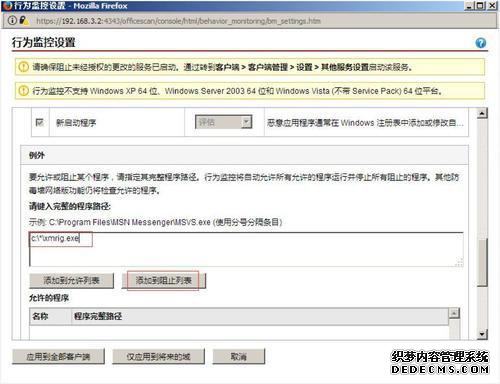Viewport: 500px width, 384px height.
Task: Click warning icon of service notice
Action: [23, 67]
